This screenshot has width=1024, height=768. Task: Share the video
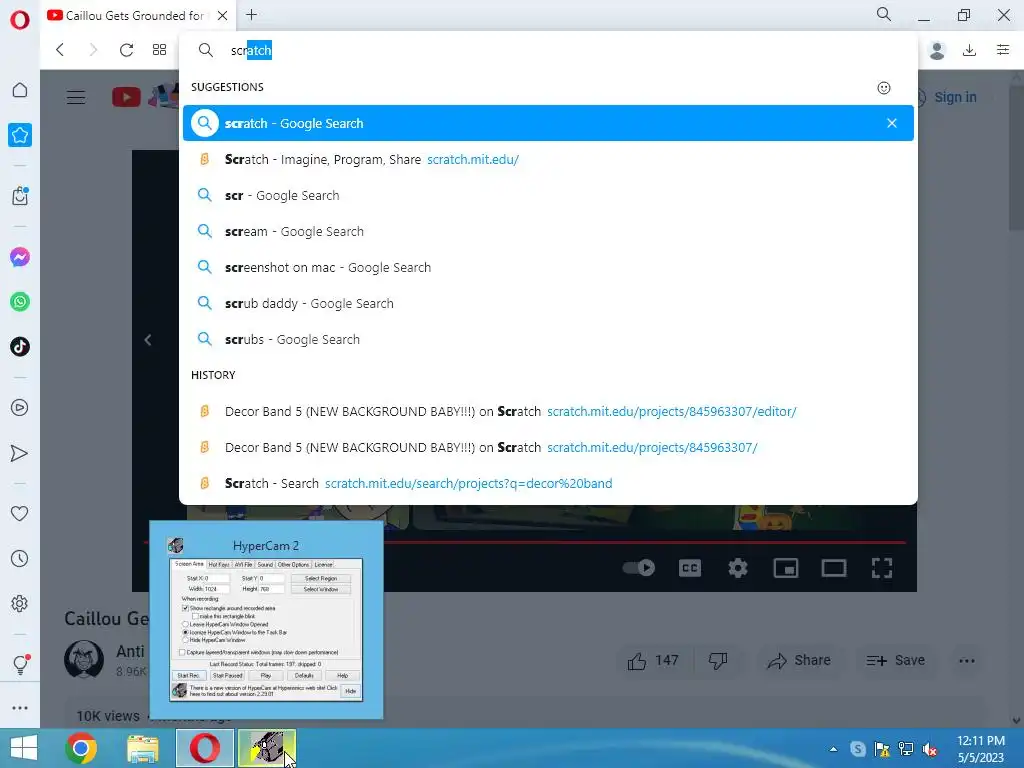(x=799, y=660)
